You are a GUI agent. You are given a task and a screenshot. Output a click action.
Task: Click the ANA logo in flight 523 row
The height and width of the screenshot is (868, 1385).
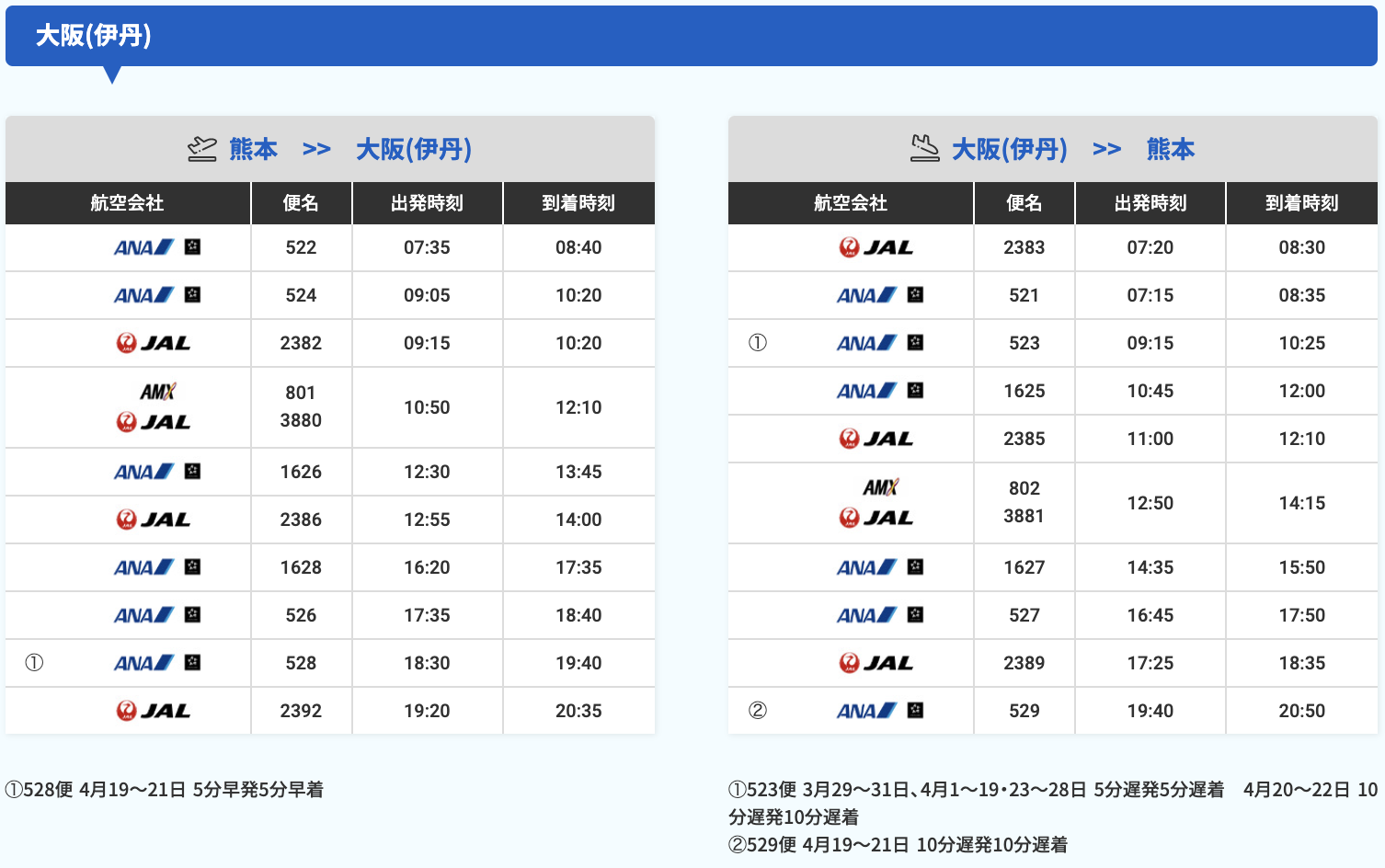[x=866, y=343]
